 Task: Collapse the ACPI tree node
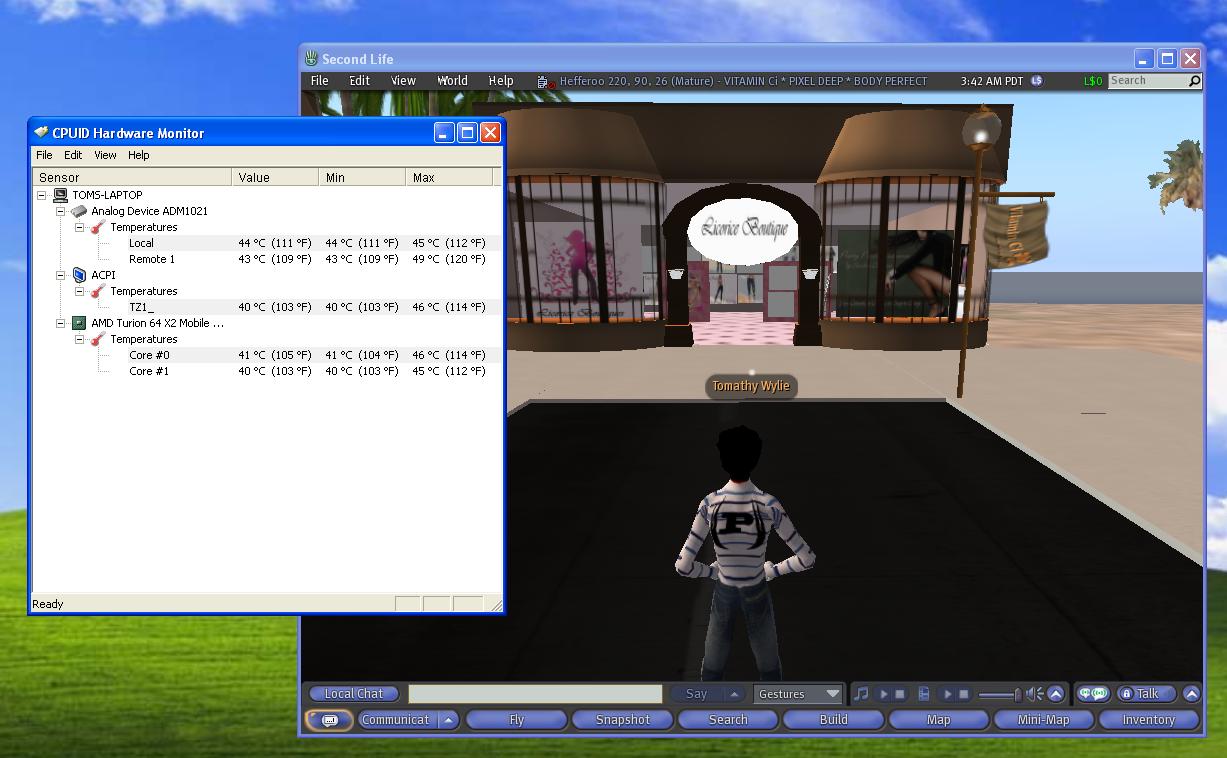(61, 275)
